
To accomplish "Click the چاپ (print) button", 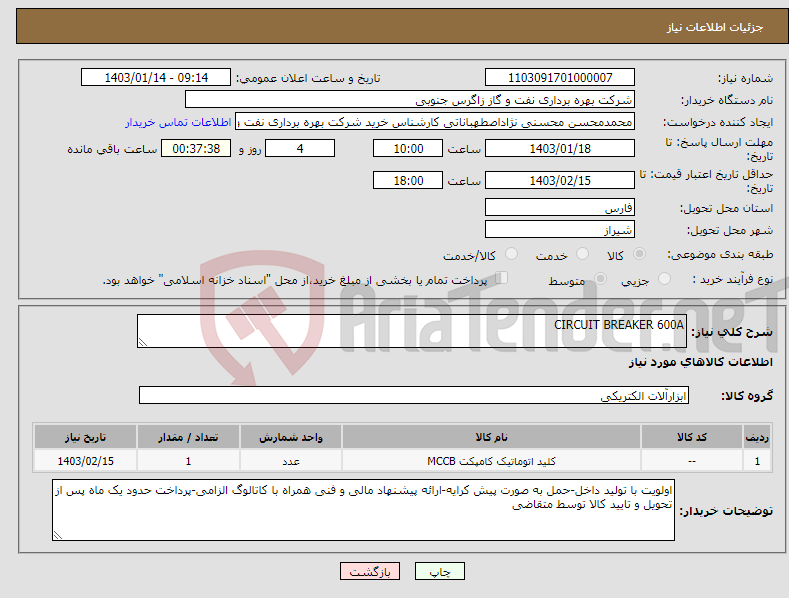I will [x=439, y=571].
